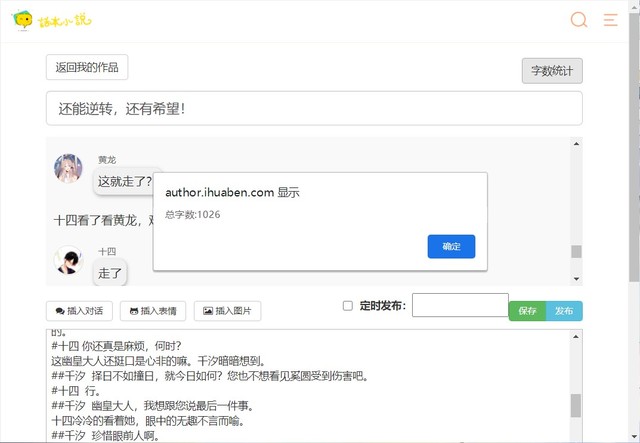
Task: Click 十四's character avatar
Action: coord(68,261)
